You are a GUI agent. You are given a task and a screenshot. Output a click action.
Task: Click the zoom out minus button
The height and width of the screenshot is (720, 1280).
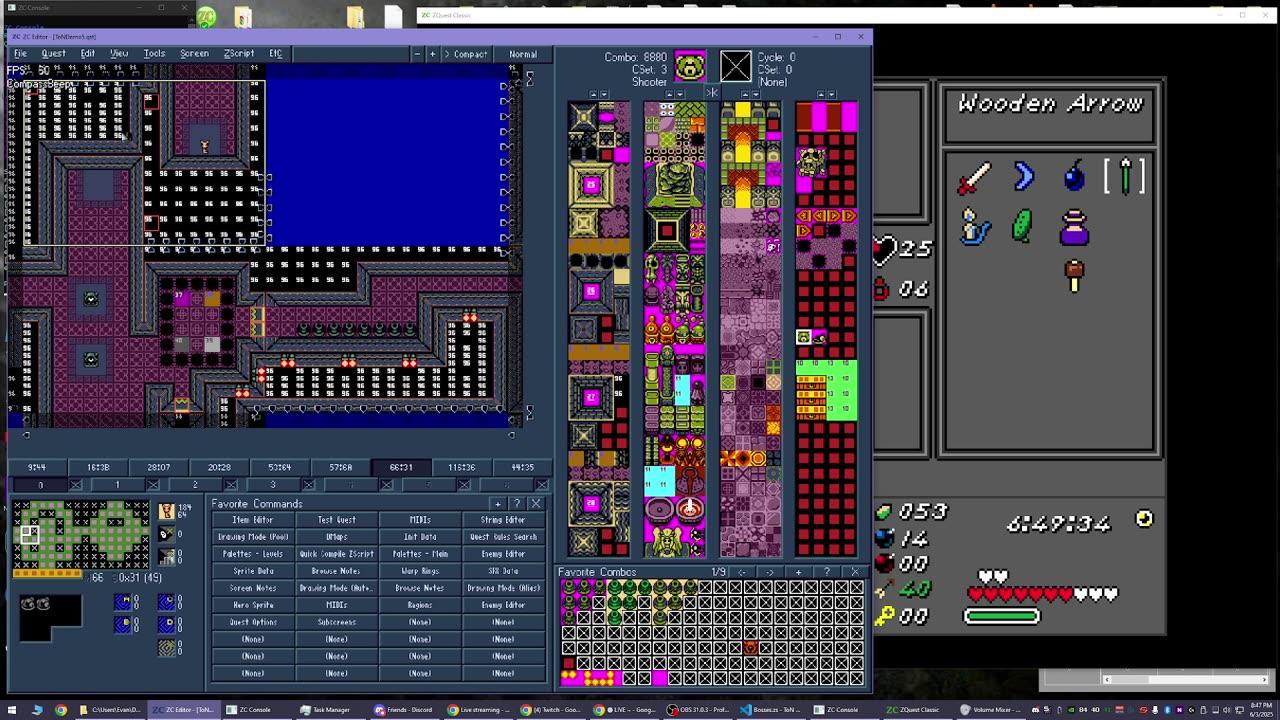pyautogui.click(x=417, y=54)
